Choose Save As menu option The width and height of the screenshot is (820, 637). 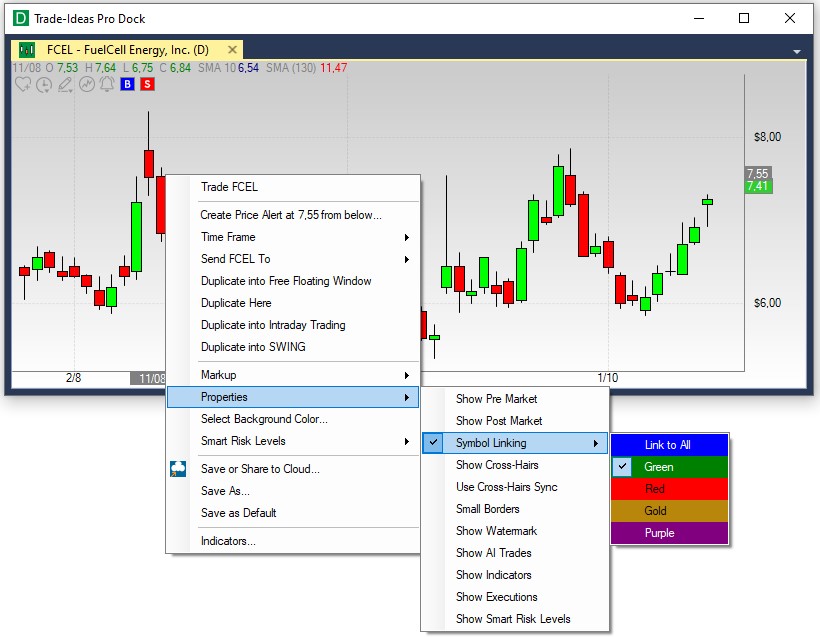point(293,491)
